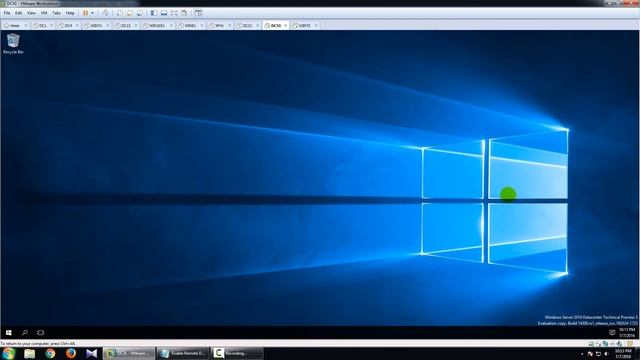Launch Firefox from the host taskbar
This screenshot has width=640, height=360.
point(71,353)
